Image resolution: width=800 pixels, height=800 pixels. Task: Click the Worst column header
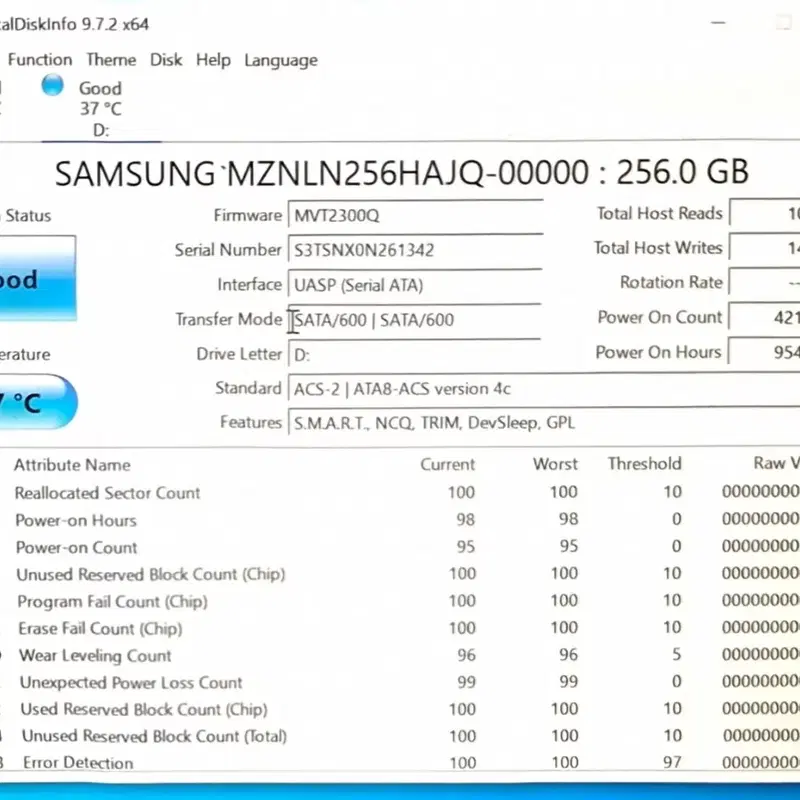pyautogui.click(x=555, y=464)
